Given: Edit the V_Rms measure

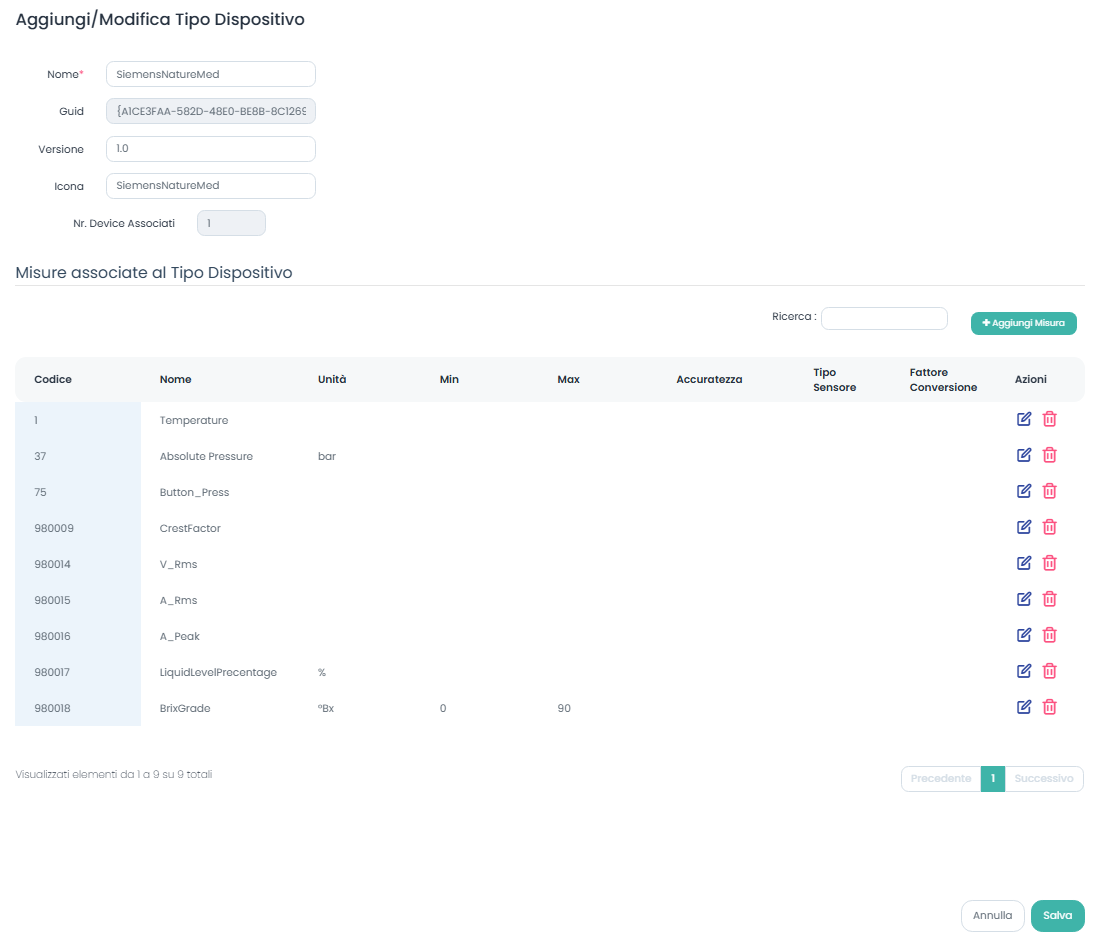Looking at the screenshot, I should coord(1023,563).
